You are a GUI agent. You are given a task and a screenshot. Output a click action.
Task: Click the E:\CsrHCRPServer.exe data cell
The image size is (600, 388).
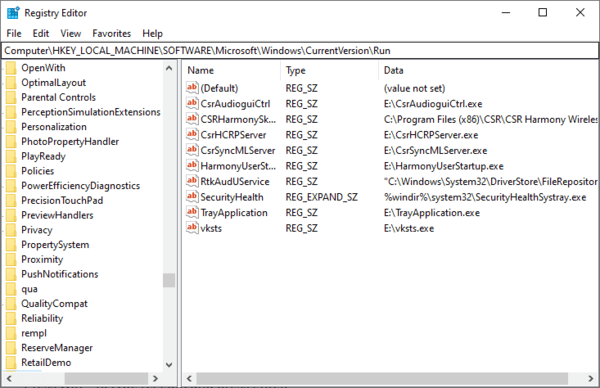[x=431, y=135]
